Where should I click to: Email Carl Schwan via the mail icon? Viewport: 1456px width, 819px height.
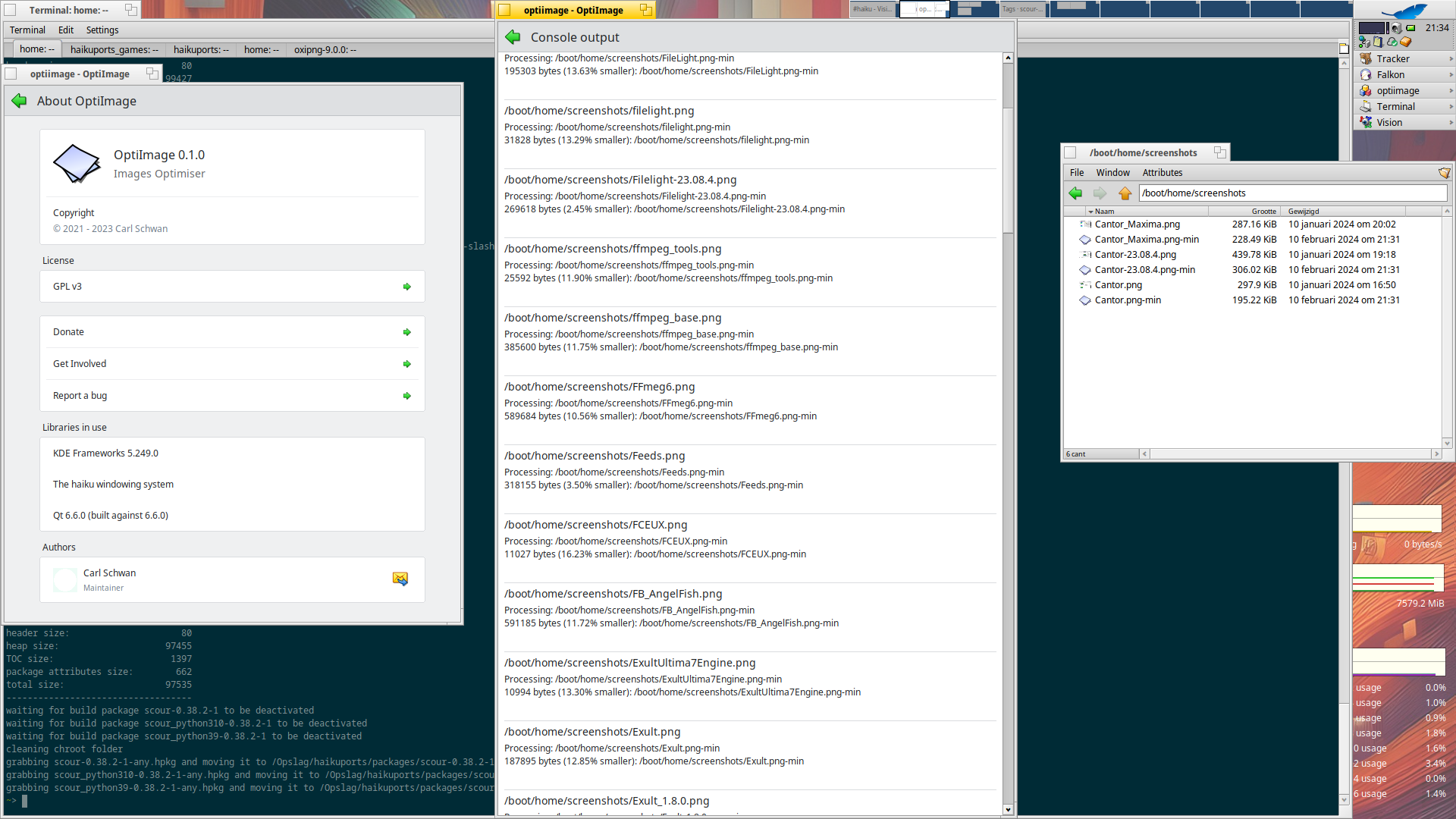point(400,579)
